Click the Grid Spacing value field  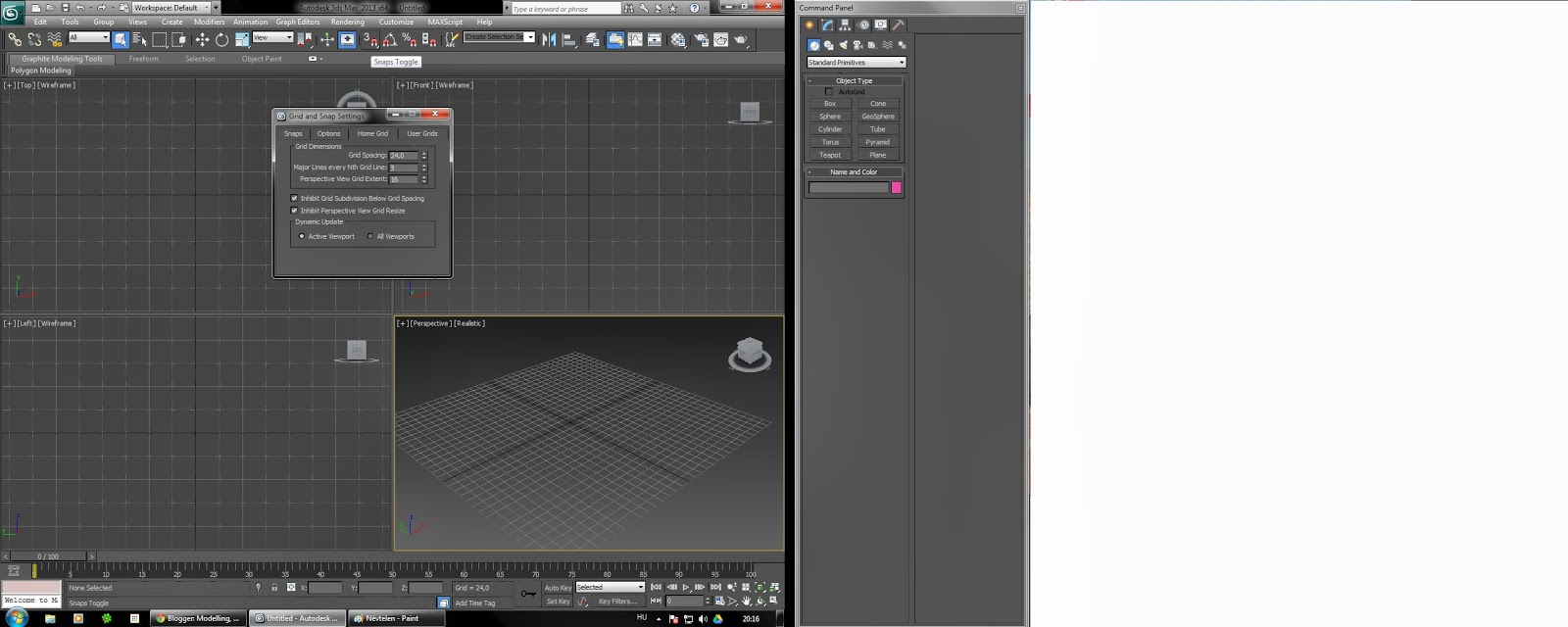point(404,155)
